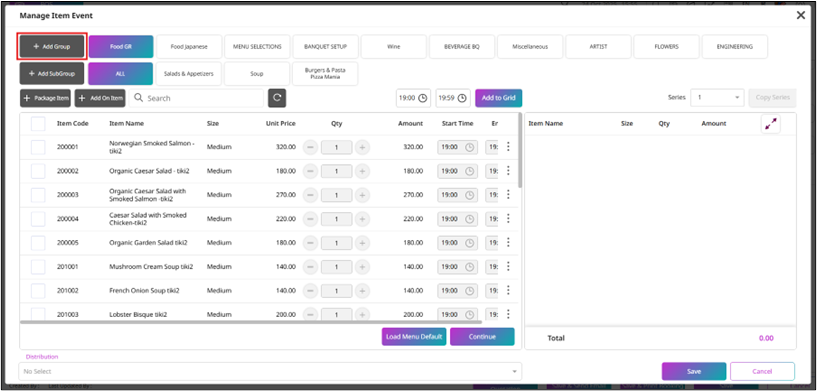The height and width of the screenshot is (391, 817).
Task: Increase quantity for Norwegian Smoked Salmon
Action: (x=362, y=148)
